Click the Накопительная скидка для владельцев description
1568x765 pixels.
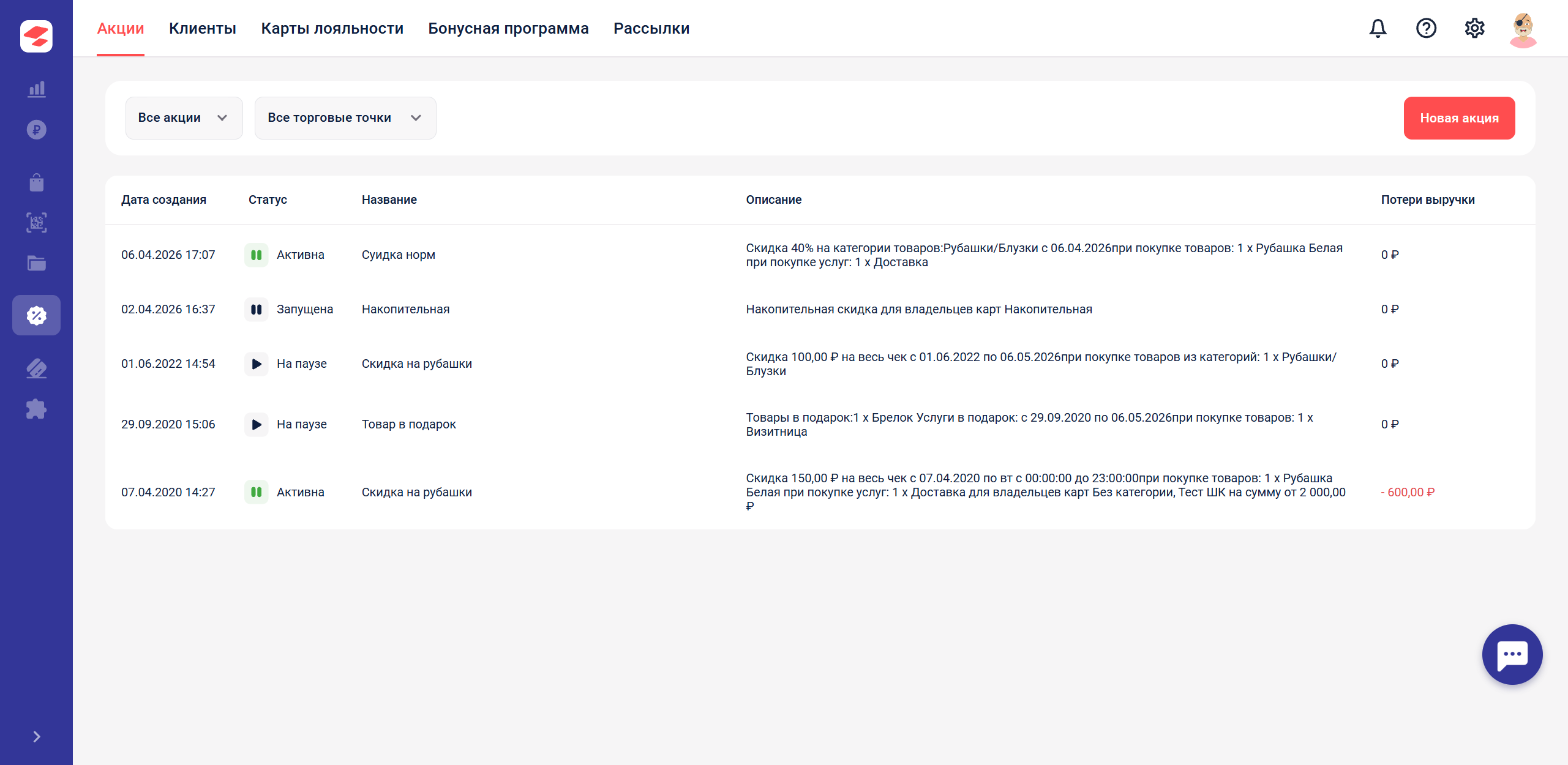click(919, 309)
